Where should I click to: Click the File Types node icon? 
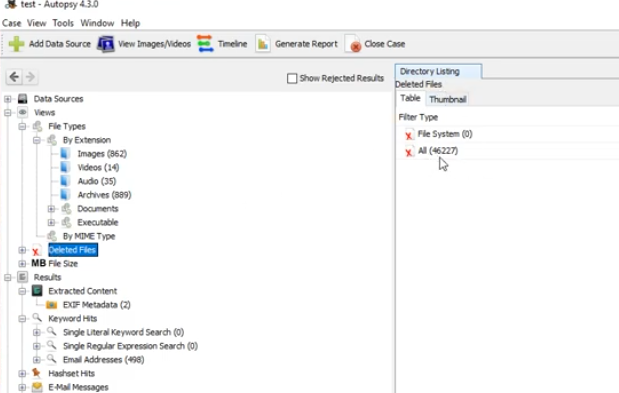[38, 126]
